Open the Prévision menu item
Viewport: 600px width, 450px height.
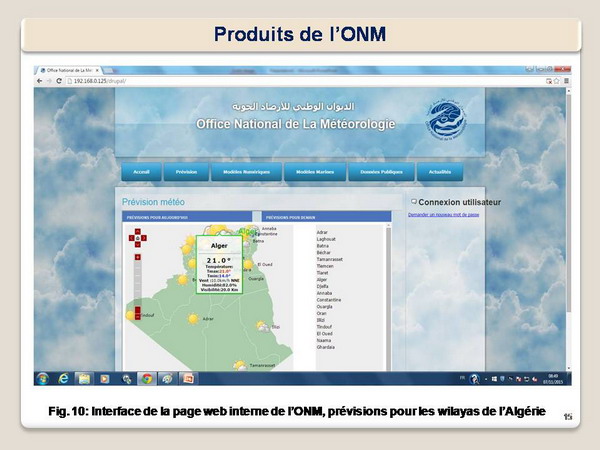186,172
